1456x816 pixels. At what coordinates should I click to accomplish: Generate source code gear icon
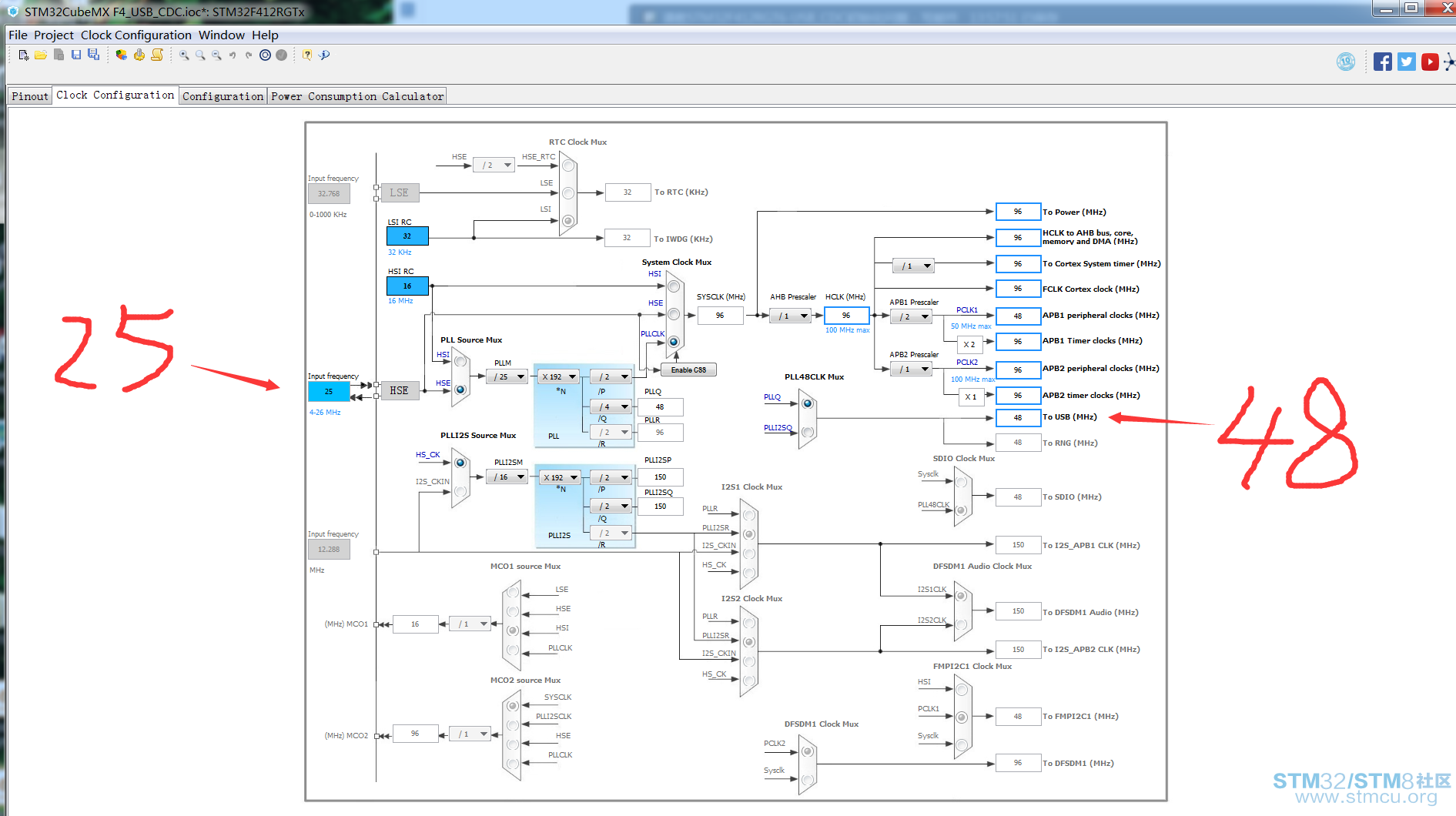click(x=139, y=55)
